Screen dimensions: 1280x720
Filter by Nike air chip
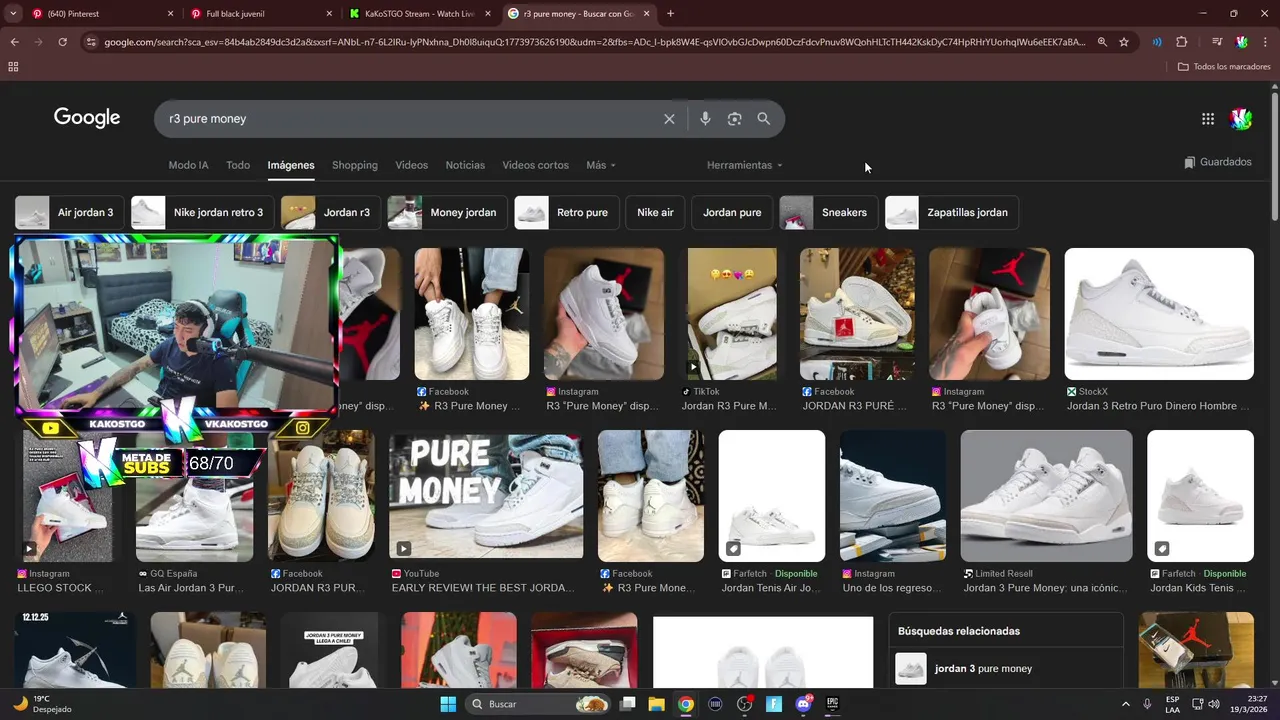(655, 213)
